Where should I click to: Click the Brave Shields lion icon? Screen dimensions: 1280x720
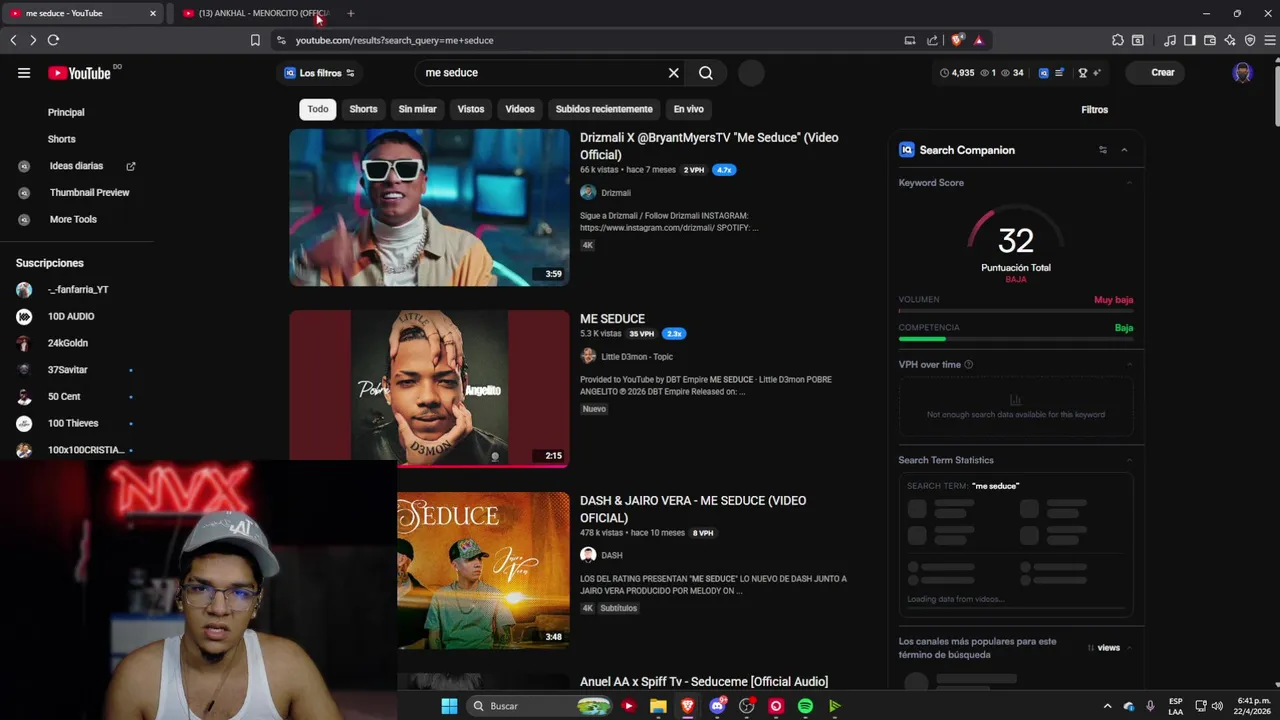click(x=957, y=40)
